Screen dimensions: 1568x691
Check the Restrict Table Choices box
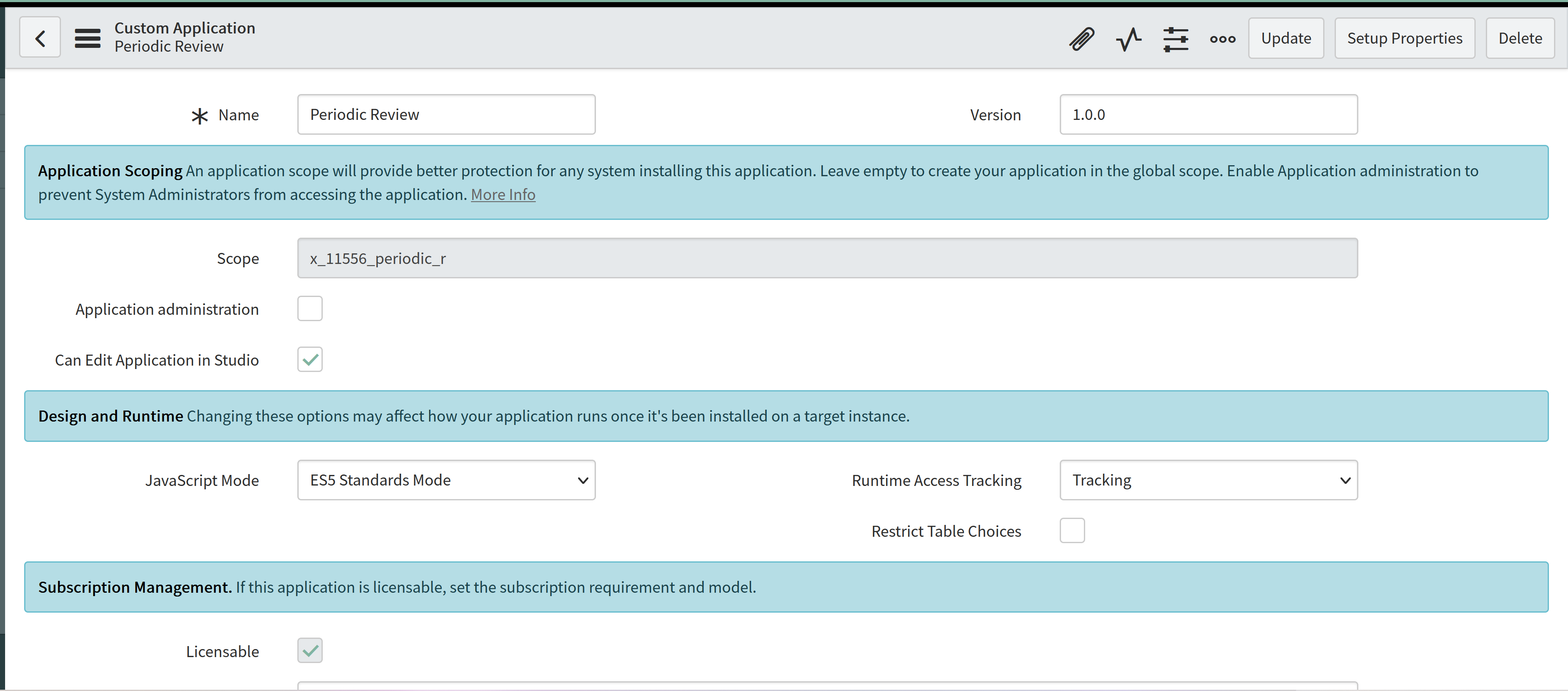[1072, 530]
